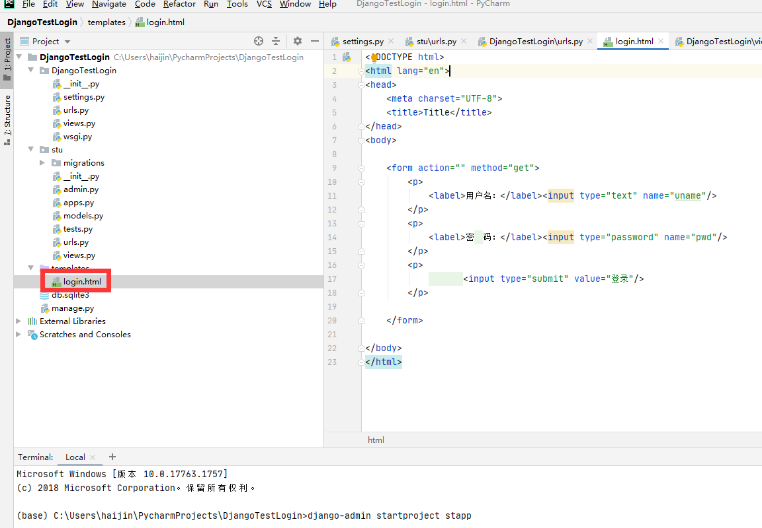Select manage.py in project tree
Viewport: 762px width, 528px height.
coord(72,308)
